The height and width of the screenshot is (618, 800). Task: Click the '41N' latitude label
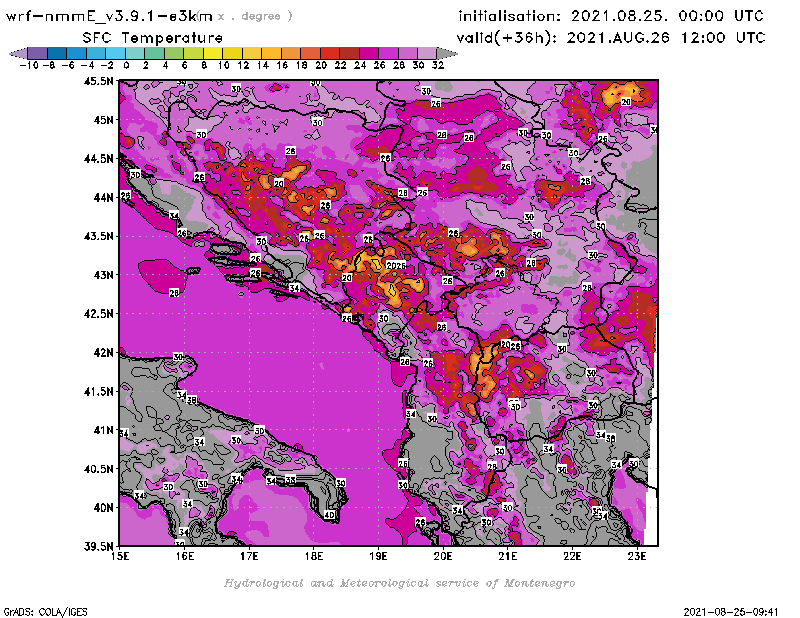[103, 430]
